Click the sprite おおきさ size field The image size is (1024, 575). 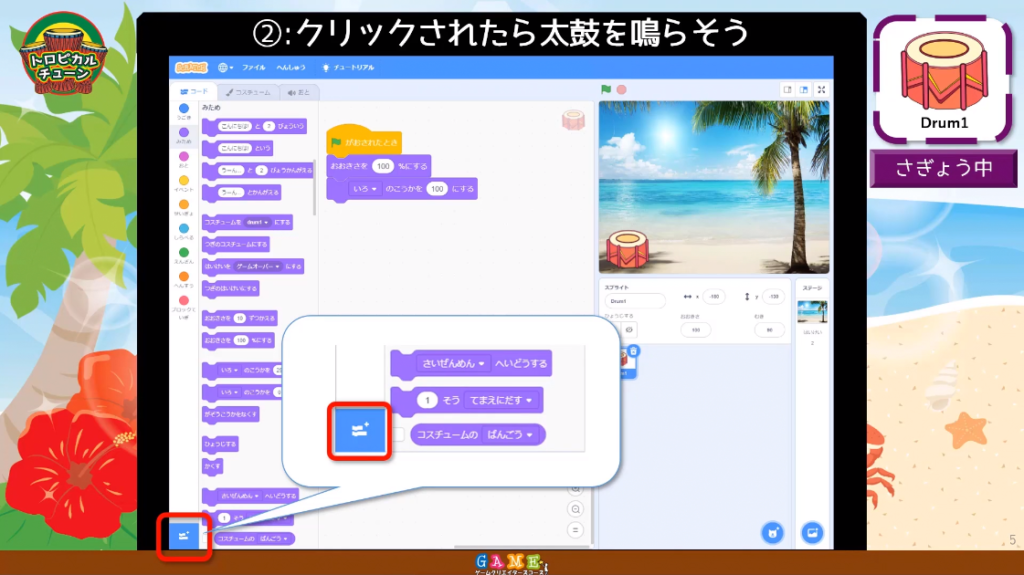coord(696,330)
